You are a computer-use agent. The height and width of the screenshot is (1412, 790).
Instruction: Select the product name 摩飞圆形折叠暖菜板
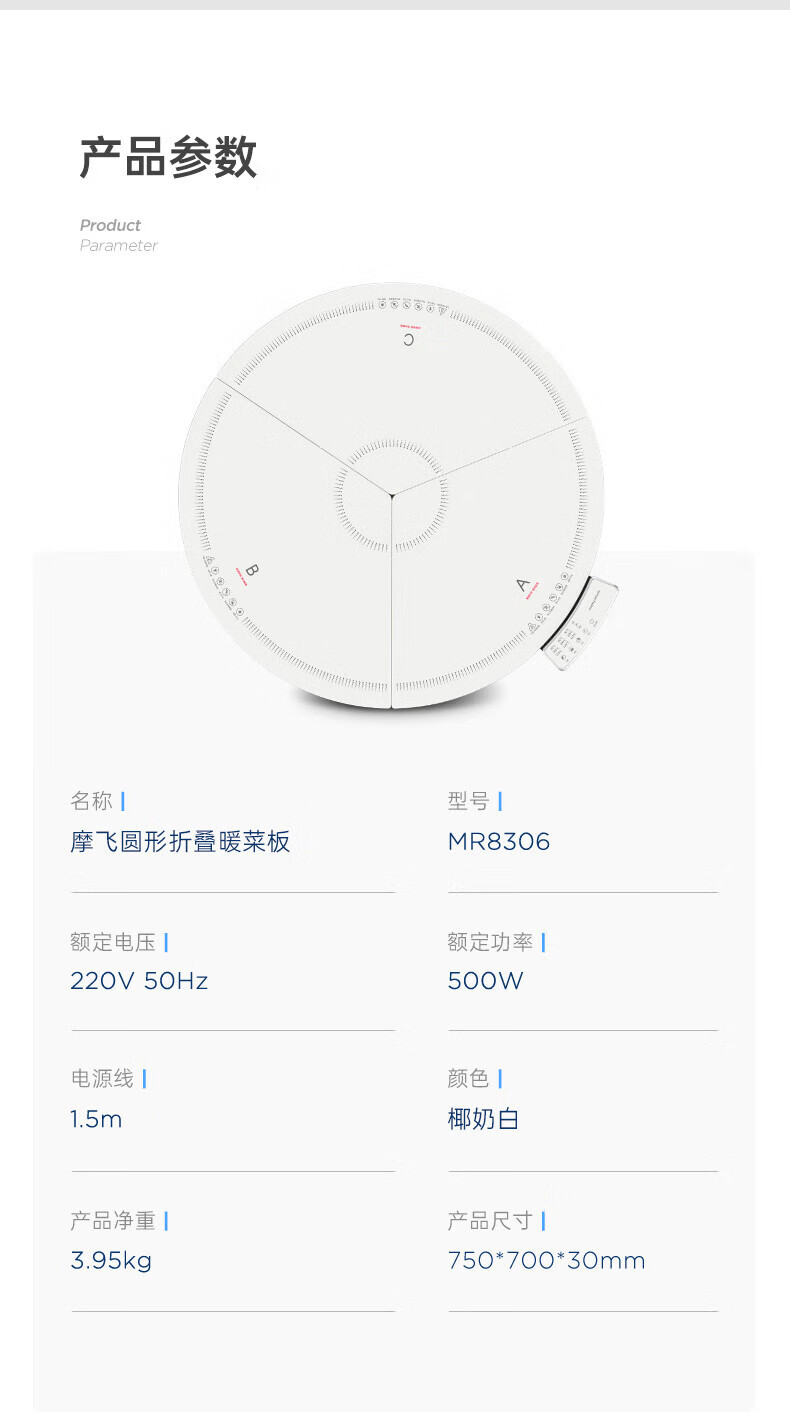point(180,842)
